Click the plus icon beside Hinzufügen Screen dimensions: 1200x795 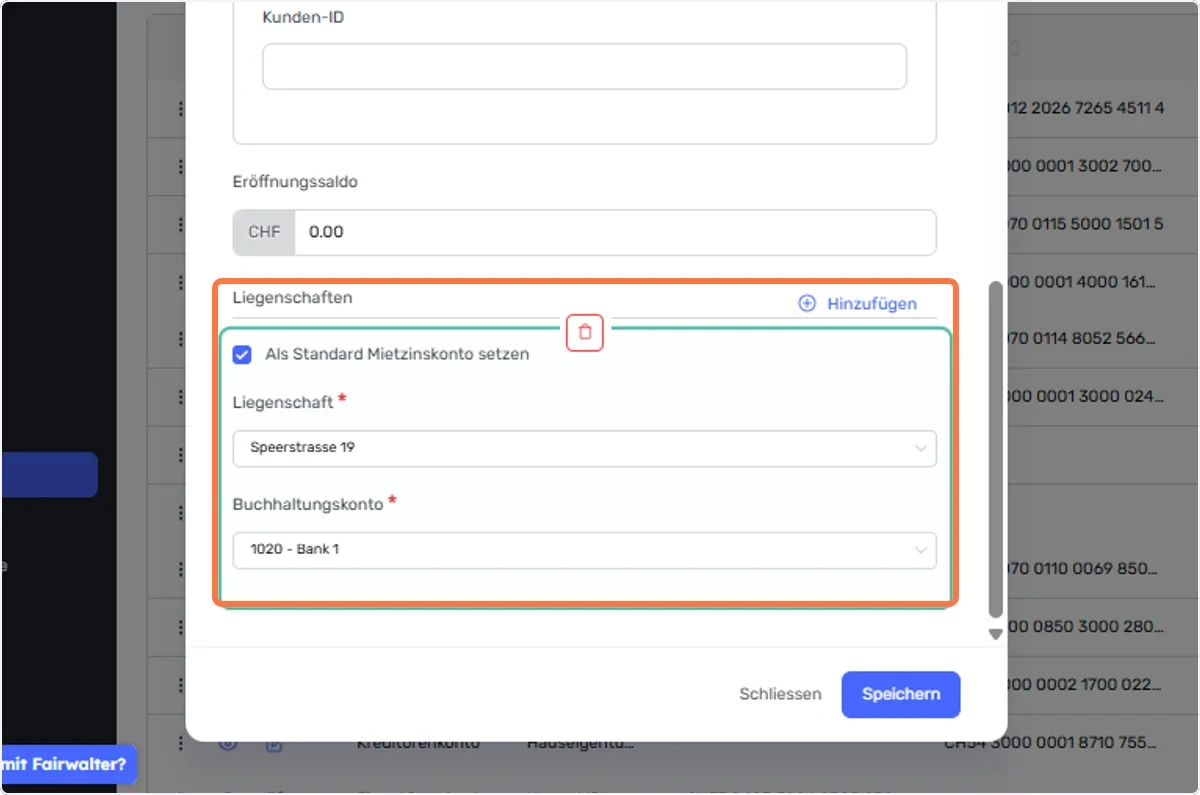[807, 303]
